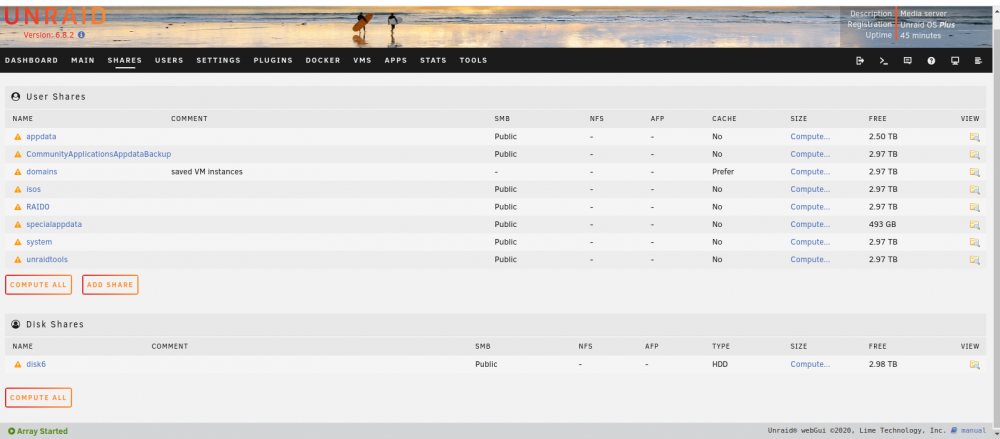Open the VMs menu item
The width and height of the screenshot is (1000, 439).
362,61
